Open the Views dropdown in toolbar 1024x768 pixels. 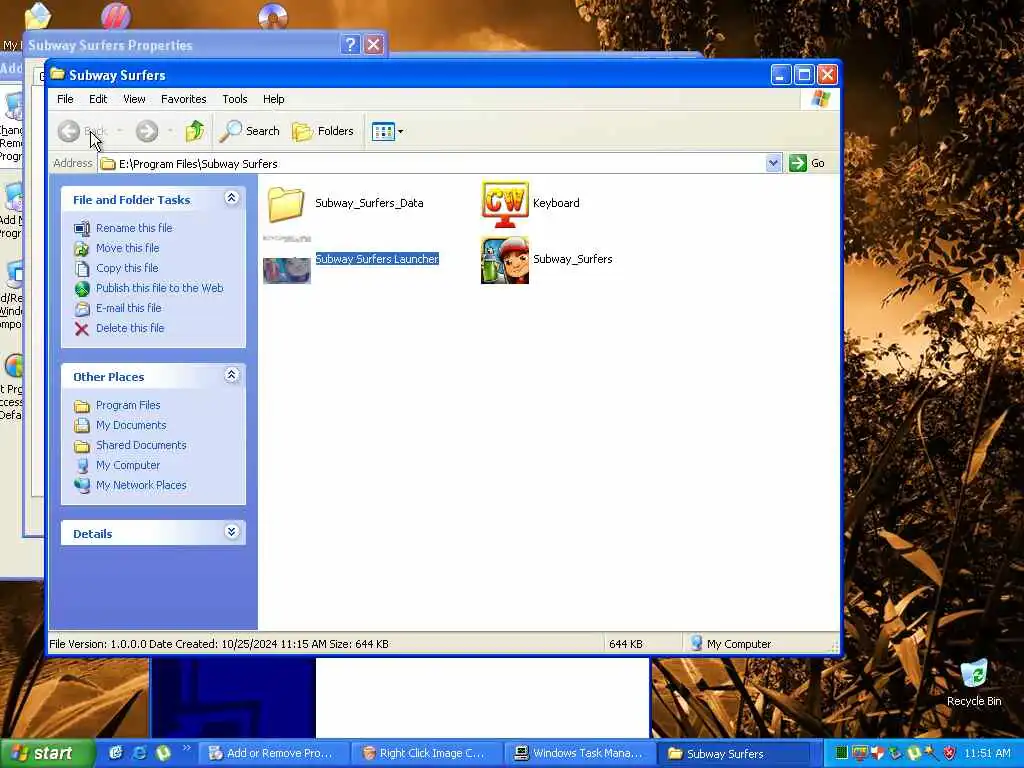[x=387, y=131]
